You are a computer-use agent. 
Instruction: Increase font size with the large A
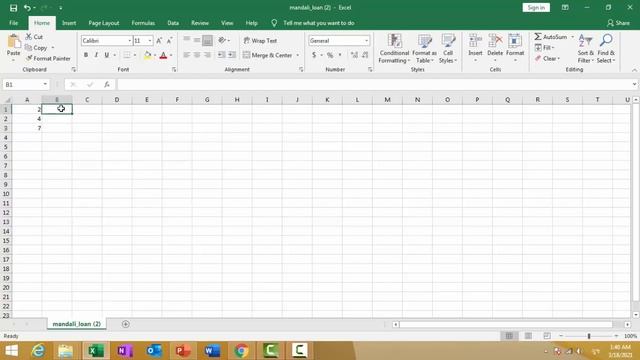[x=159, y=40]
